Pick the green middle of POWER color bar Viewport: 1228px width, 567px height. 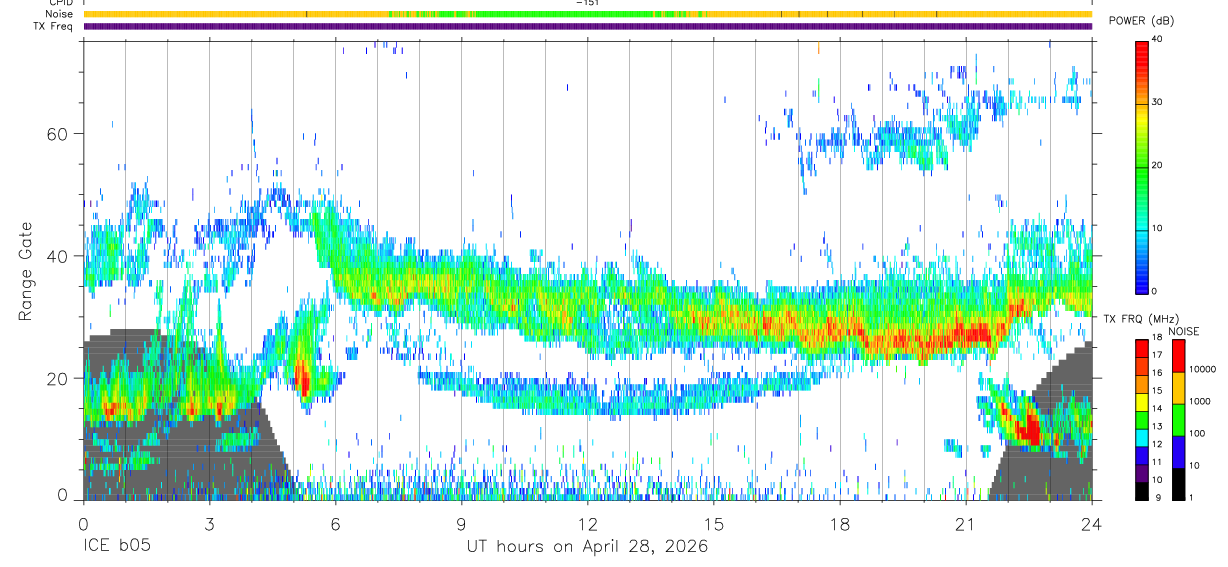(x=1141, y=170)
